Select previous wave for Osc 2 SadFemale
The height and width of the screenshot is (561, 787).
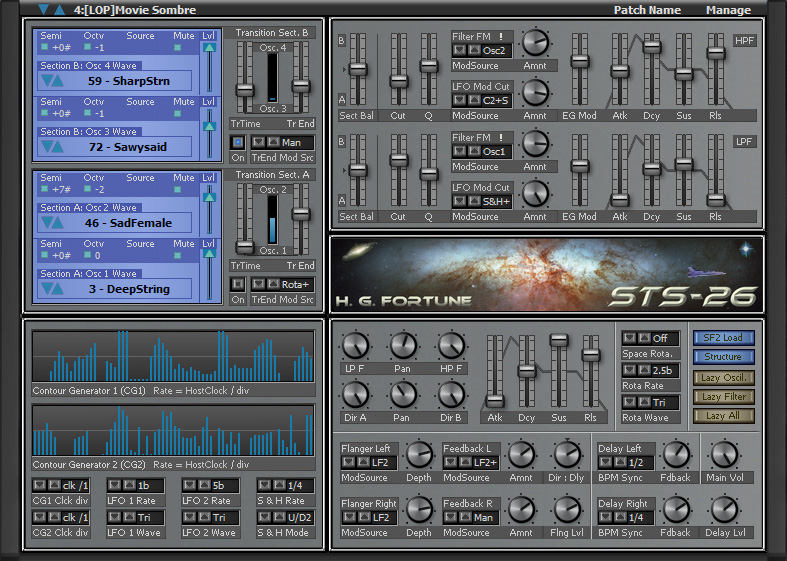[x=47, y=223]
